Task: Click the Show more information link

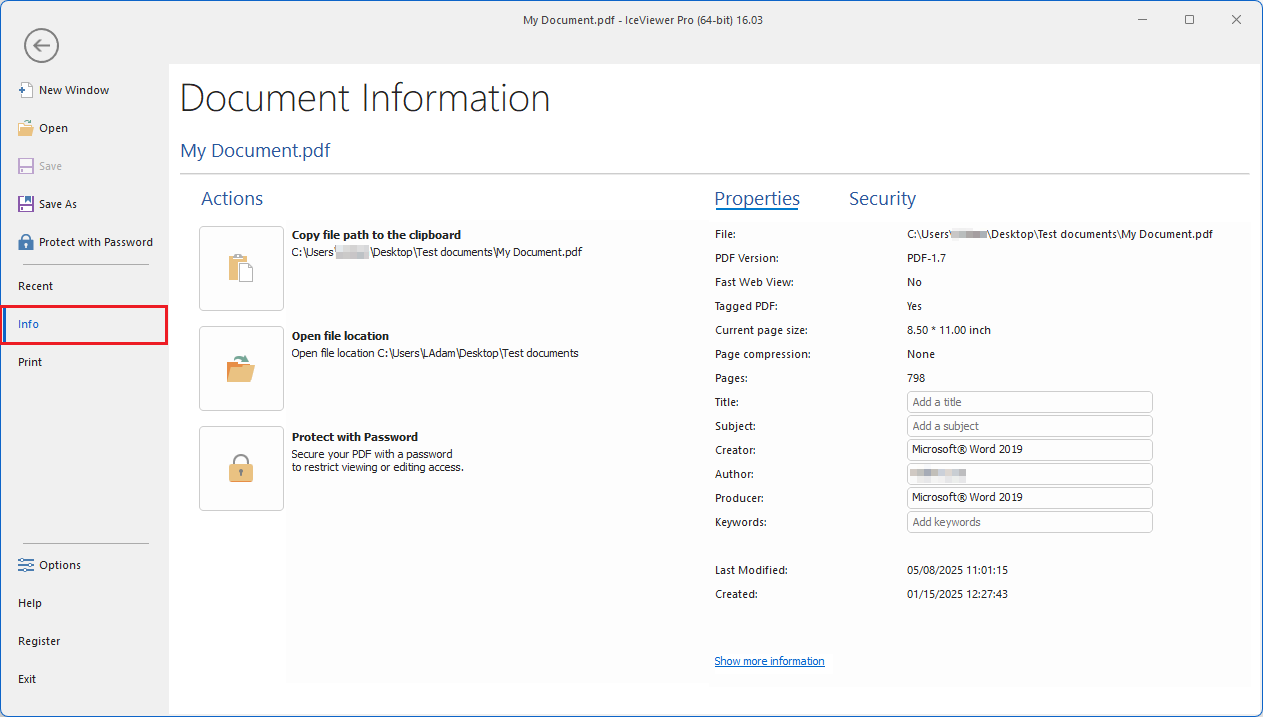Action: point(769,661)
